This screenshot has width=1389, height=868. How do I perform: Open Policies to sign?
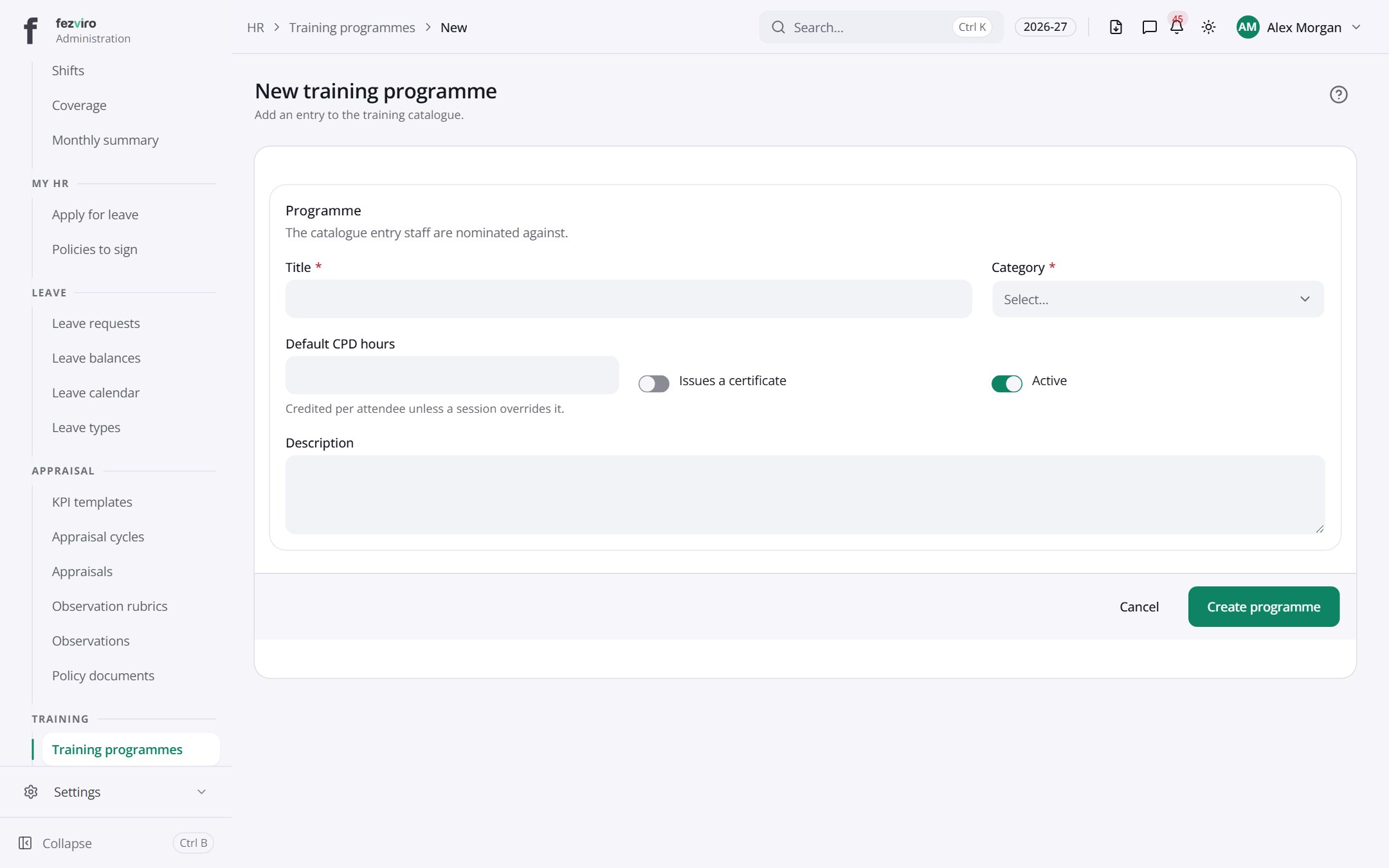click(x=95, y=249)
